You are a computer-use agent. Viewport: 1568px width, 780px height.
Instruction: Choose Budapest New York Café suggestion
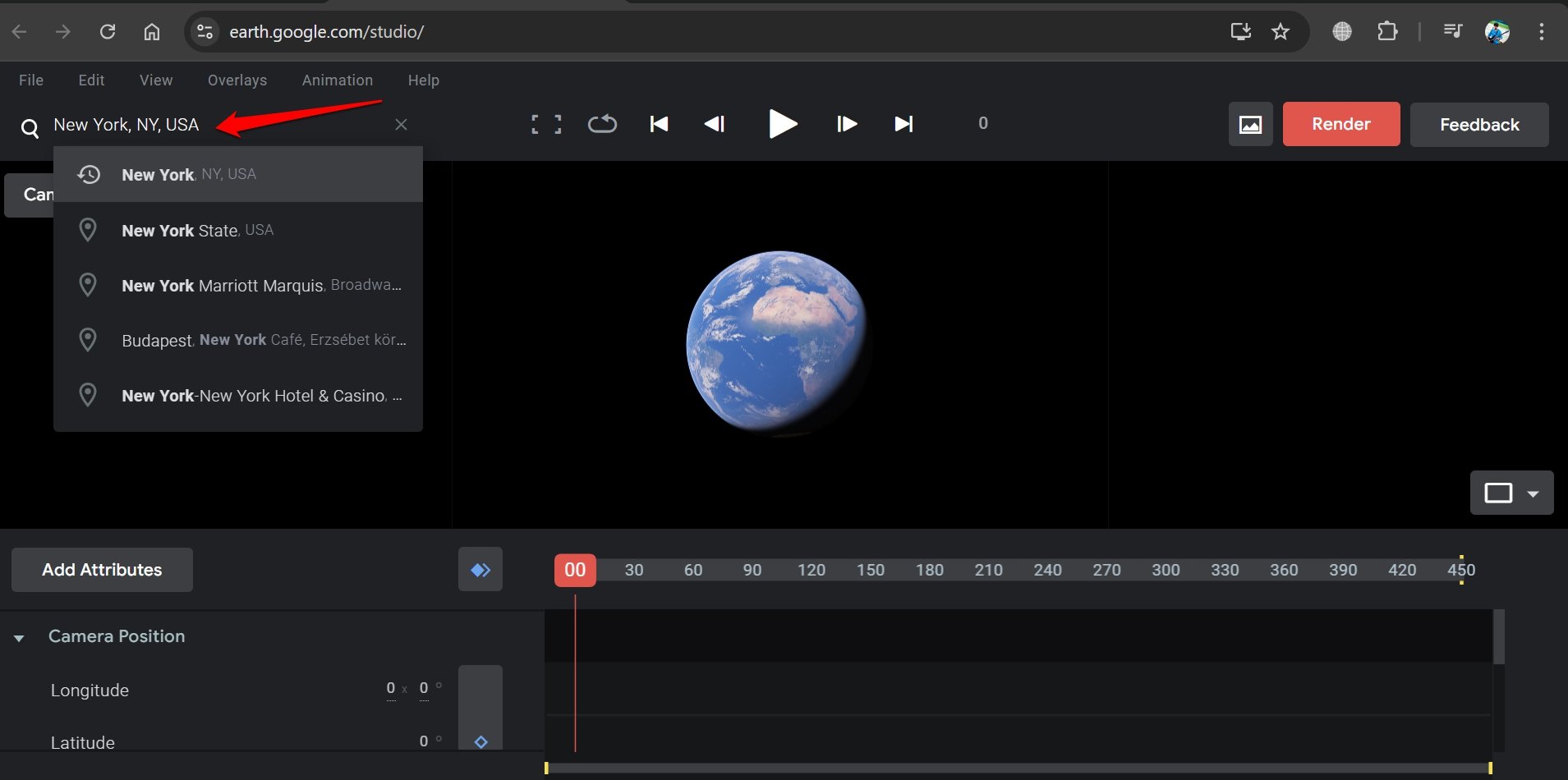[x=238, y=340]
